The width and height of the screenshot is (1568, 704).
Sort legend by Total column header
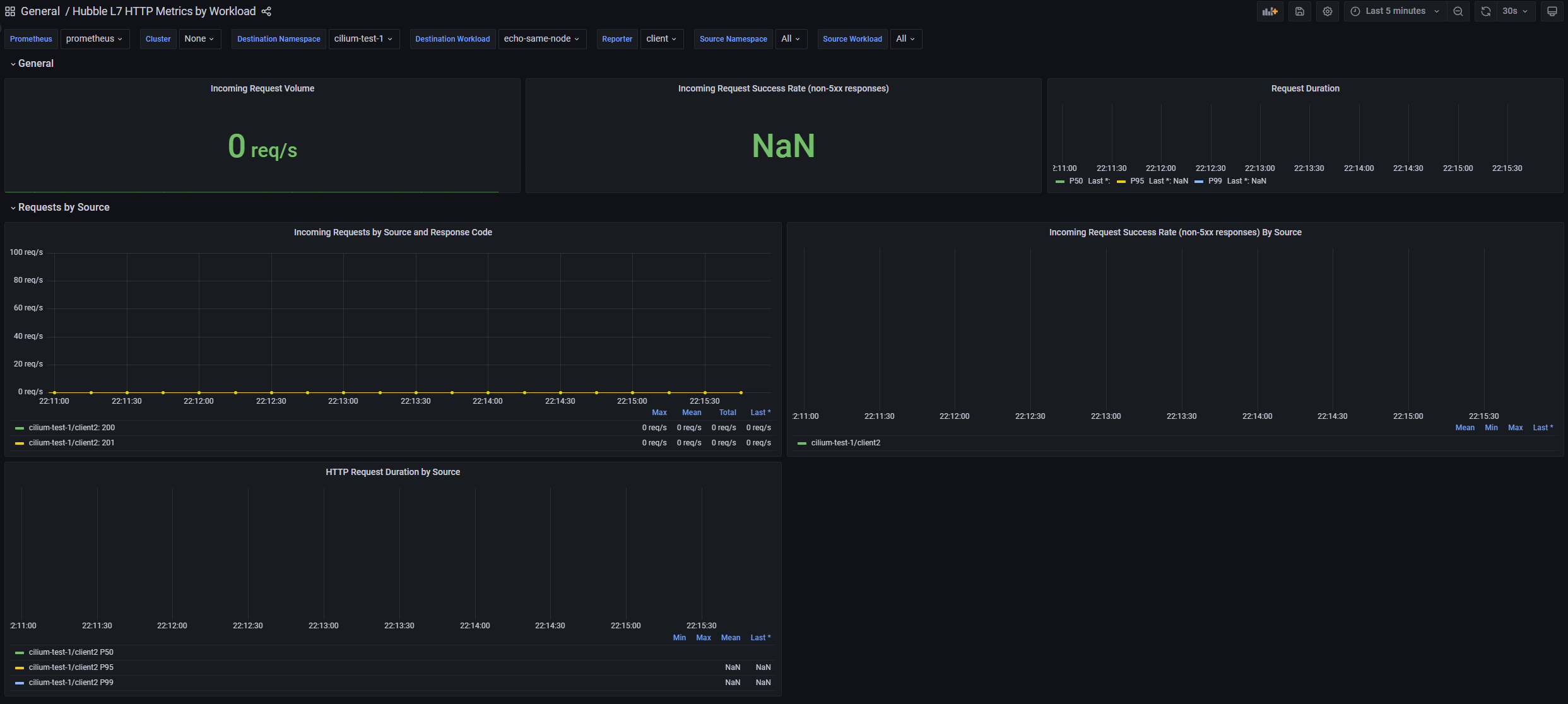(728, 413)
